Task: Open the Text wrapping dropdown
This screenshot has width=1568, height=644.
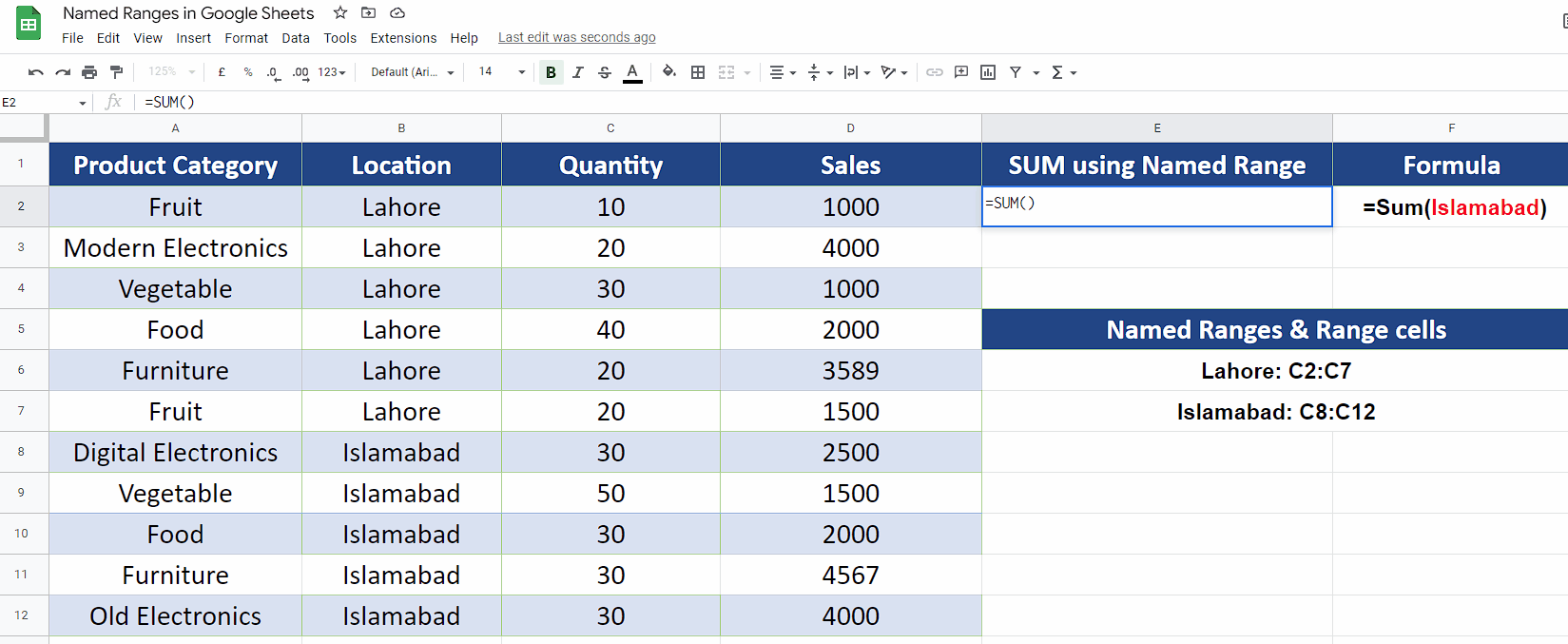Action: point(857,72)
